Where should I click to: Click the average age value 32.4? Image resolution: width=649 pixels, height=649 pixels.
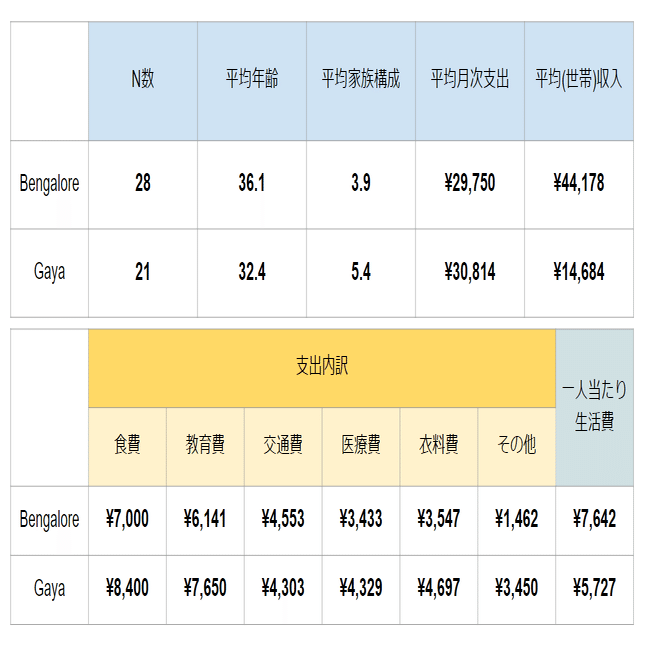point(252,272)
